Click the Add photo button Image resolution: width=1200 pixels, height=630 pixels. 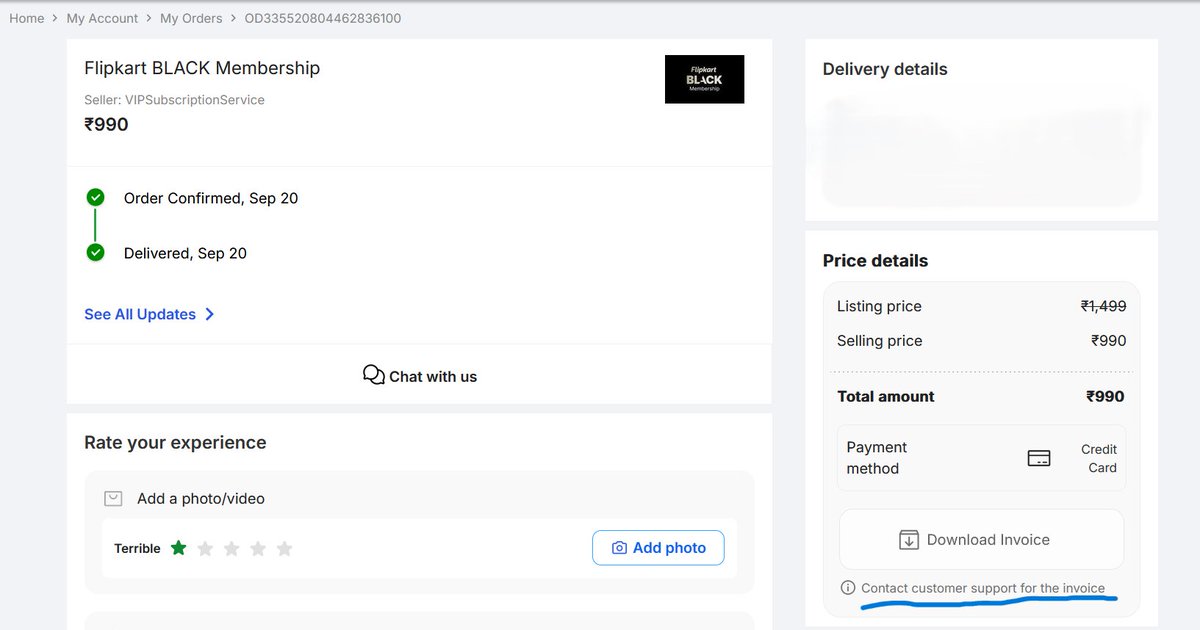pyautogui.click(x=658, y=548)
